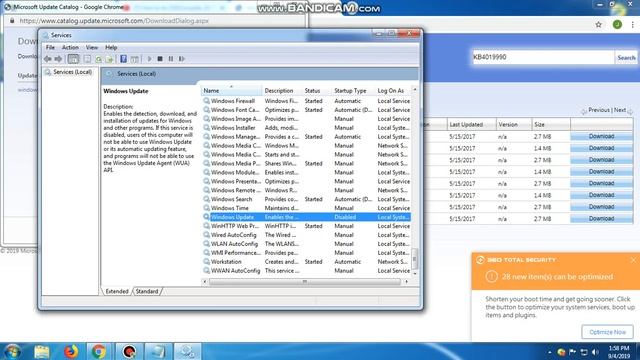Sort by the Startup Type column header
Image resolution: width=640 pixels, height=360 pixels.
click(353, 90)
